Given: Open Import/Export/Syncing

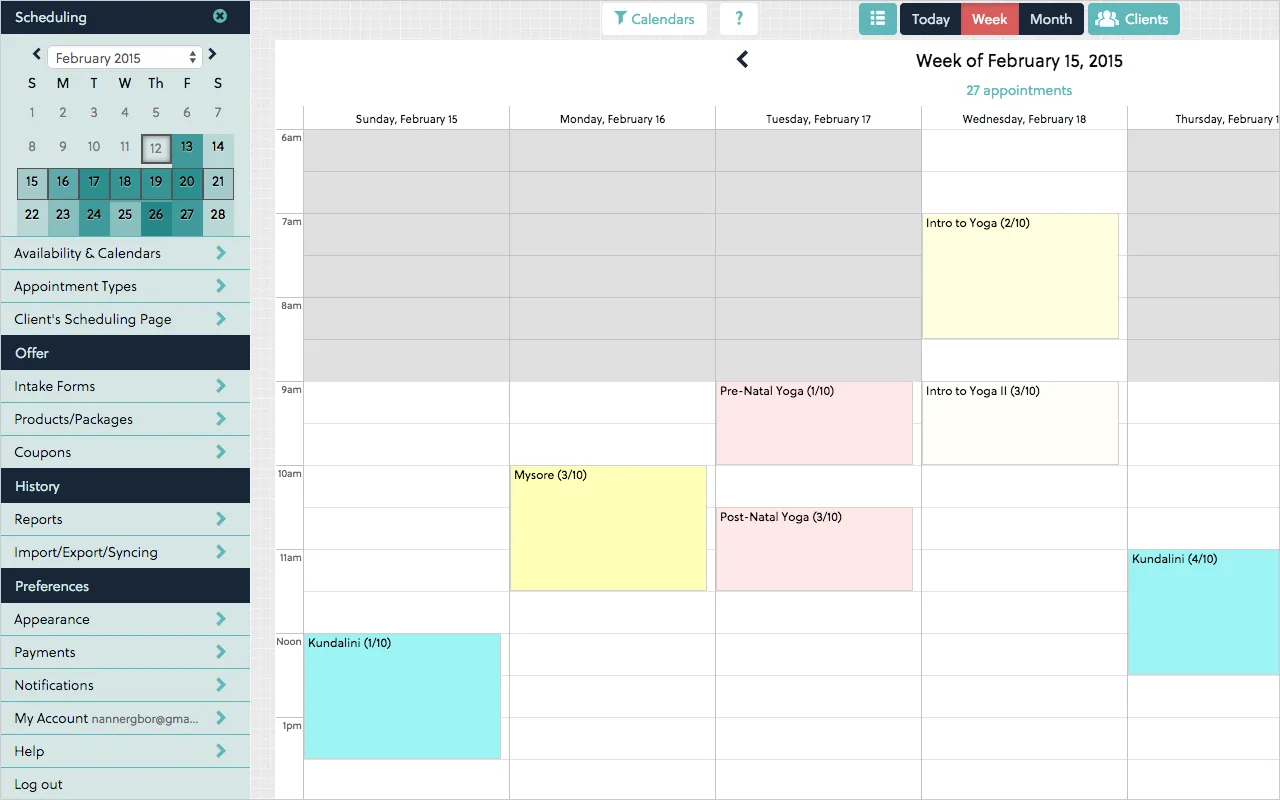Looking at the screenshot, I should click(x=125, y=552).
